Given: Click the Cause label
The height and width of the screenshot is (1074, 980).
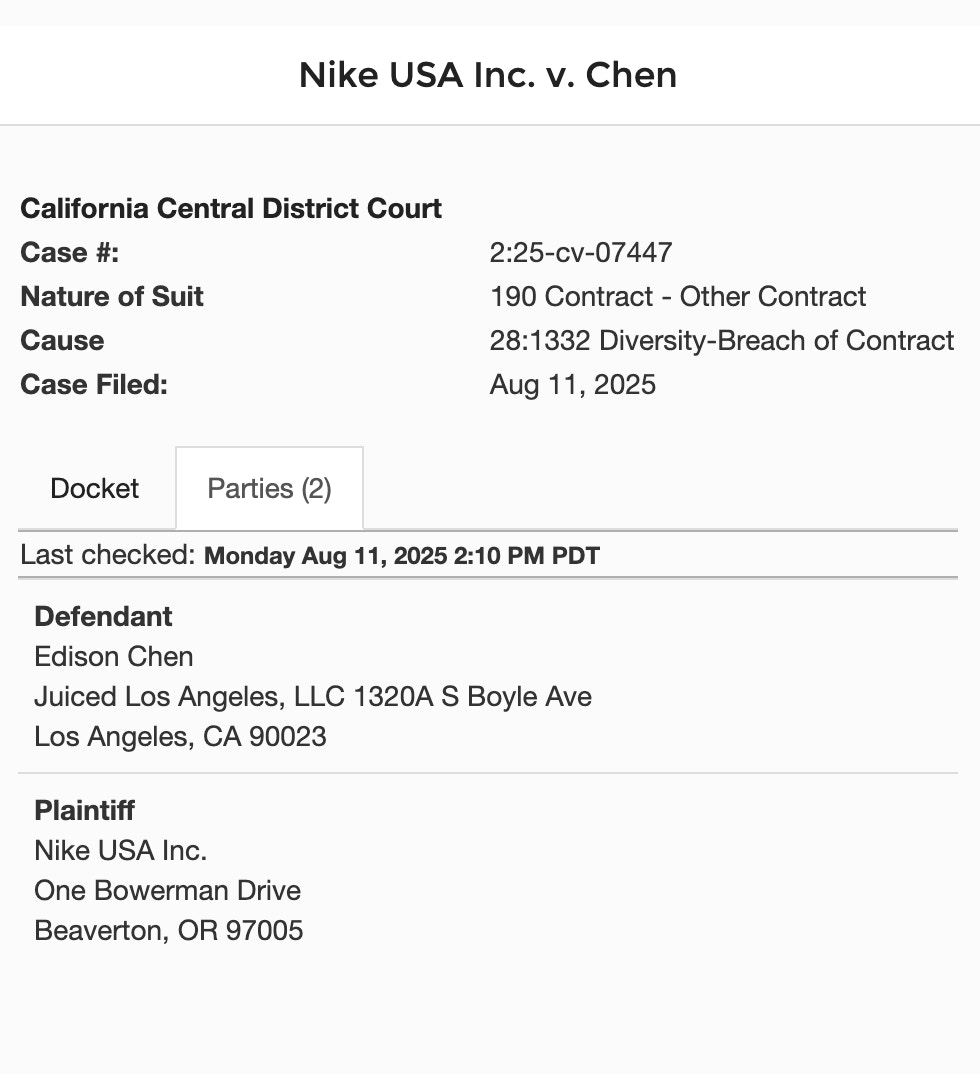Looking at the screenshot, I should [x=62, y=341].
